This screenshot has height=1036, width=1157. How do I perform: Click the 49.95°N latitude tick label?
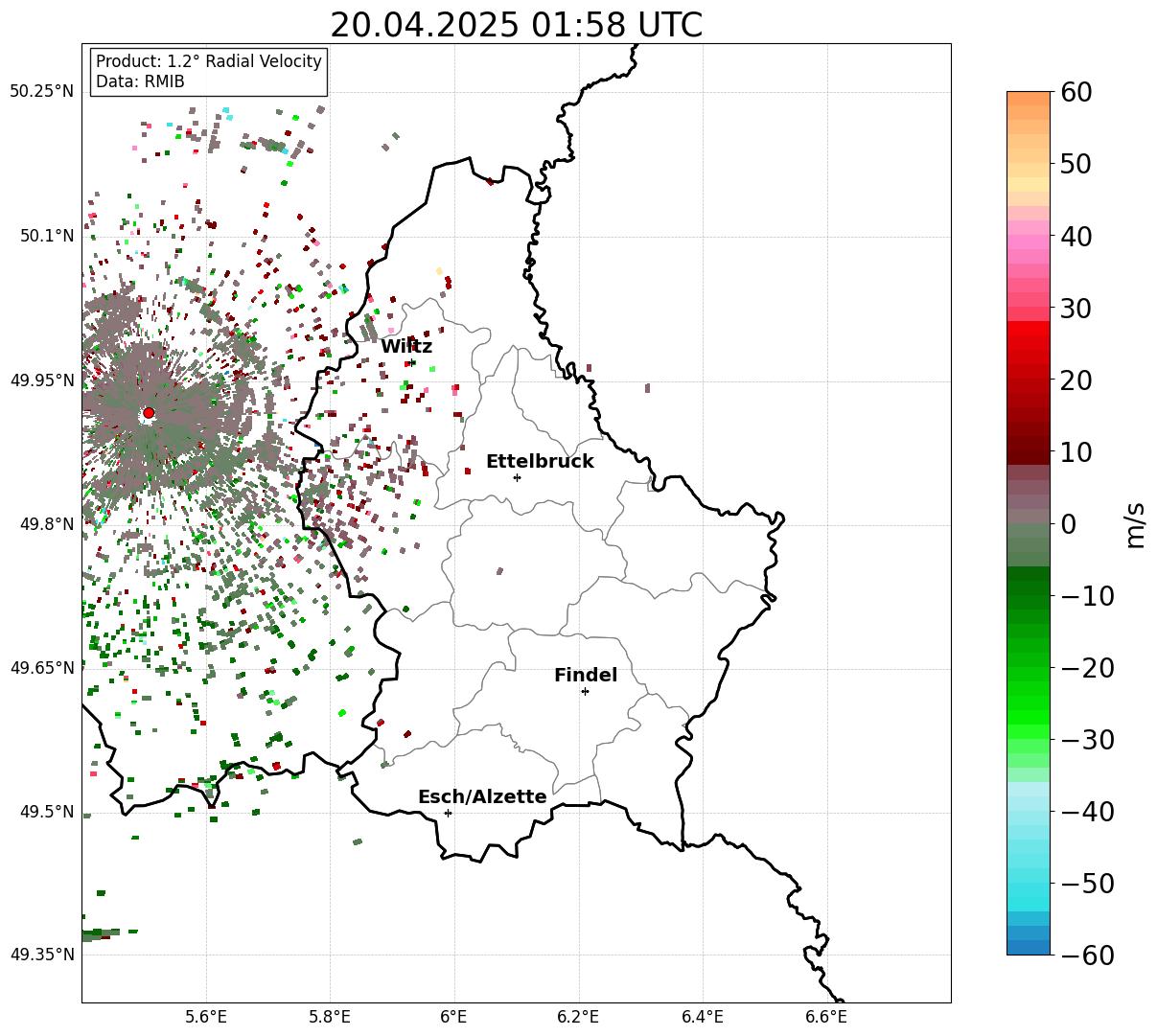pyautogui.click(x=41, y=380)
